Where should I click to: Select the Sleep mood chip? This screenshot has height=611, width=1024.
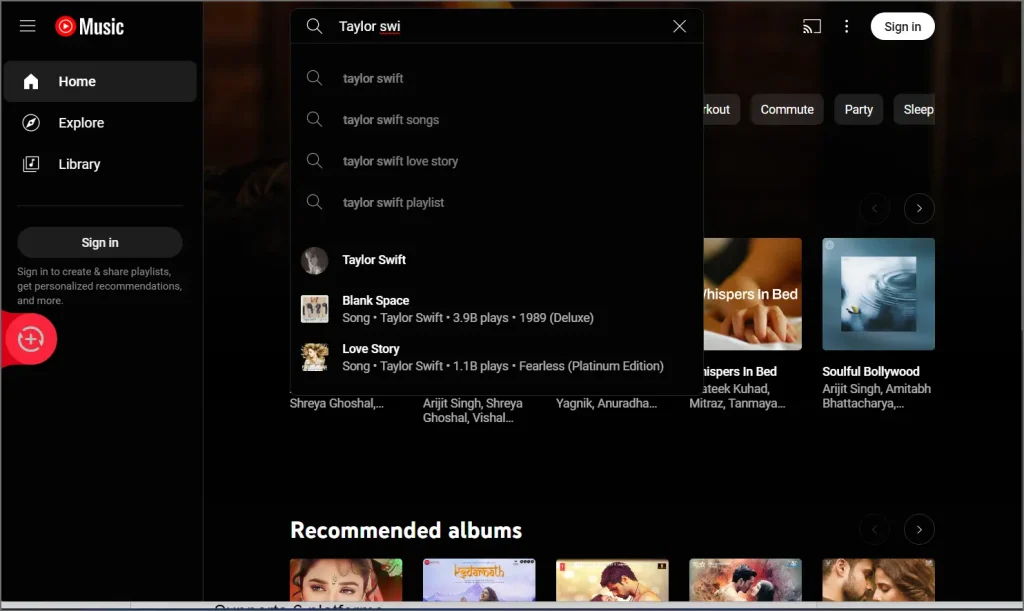click(x=916, y=109)
